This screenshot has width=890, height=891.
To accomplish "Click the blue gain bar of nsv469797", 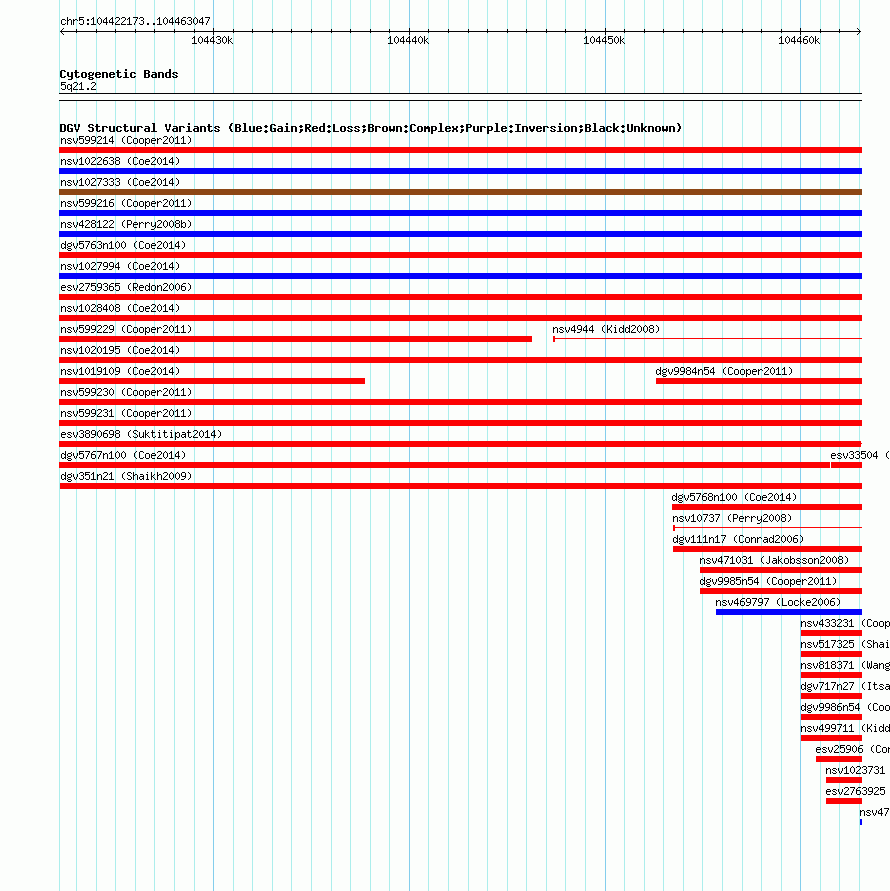I will (x=789, y=613).
